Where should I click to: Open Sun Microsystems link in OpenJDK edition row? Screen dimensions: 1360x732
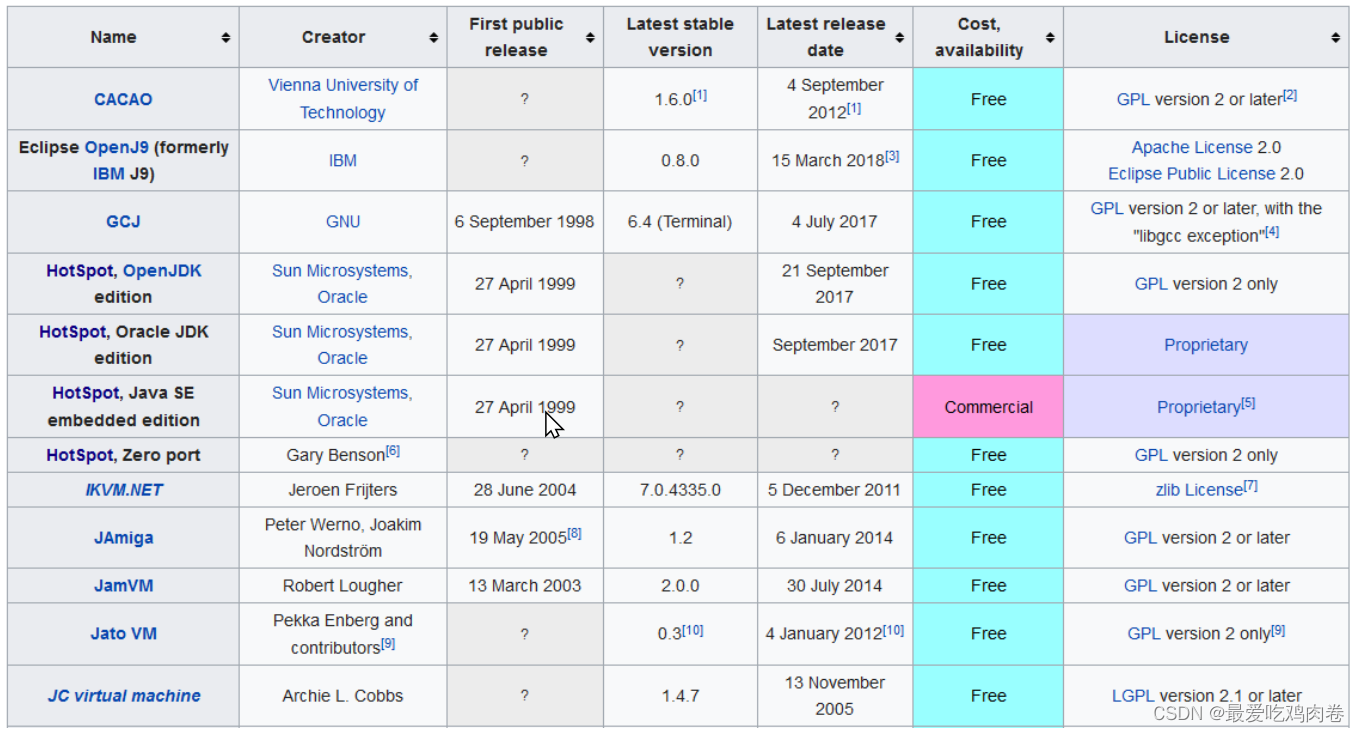342,271
